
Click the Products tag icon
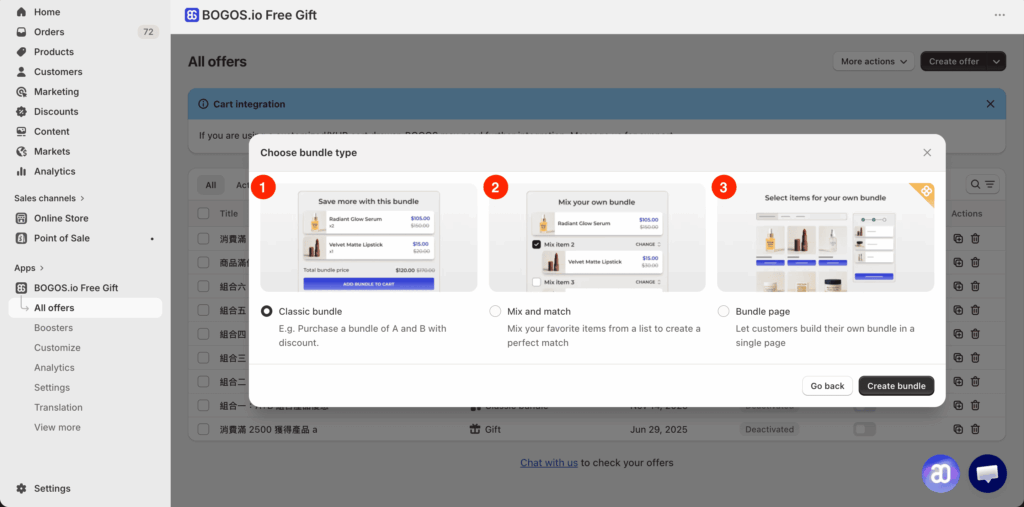(22, 52)
